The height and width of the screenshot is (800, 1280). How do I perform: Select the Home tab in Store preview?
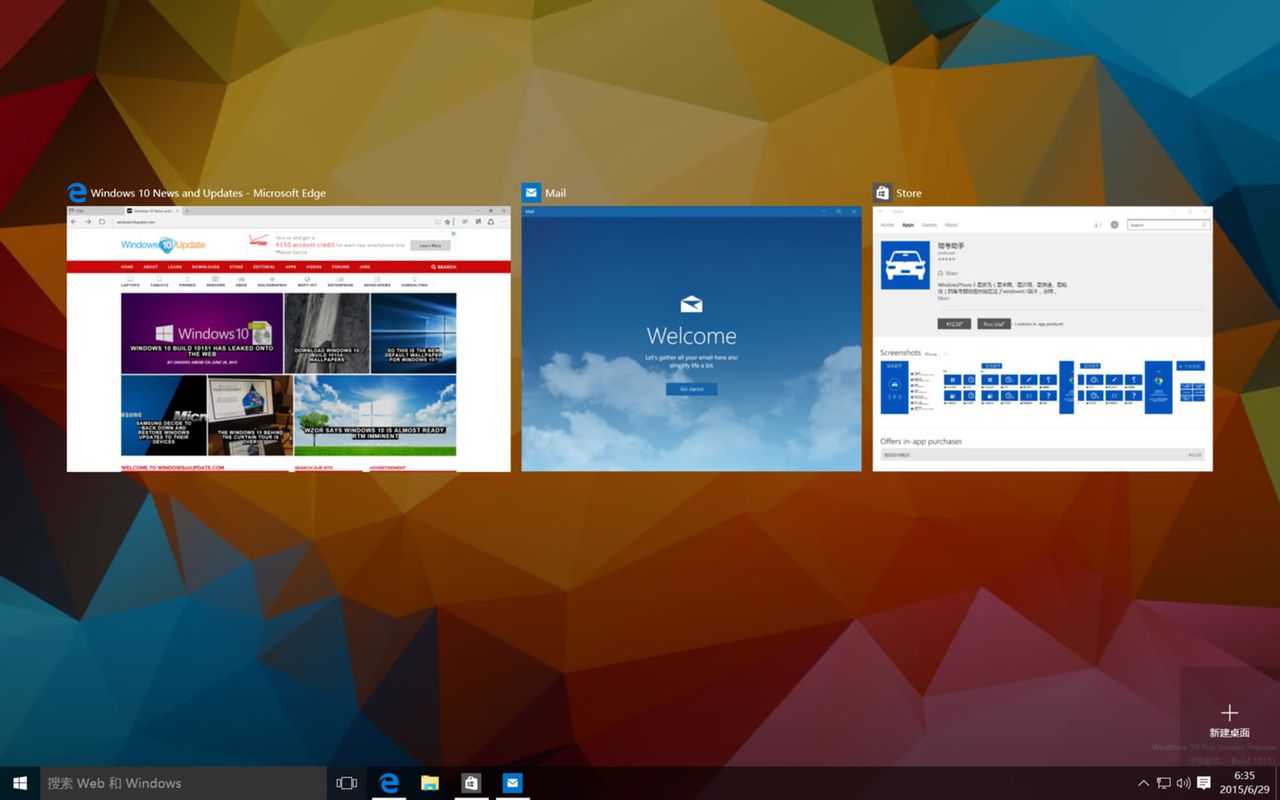[887, 225]
